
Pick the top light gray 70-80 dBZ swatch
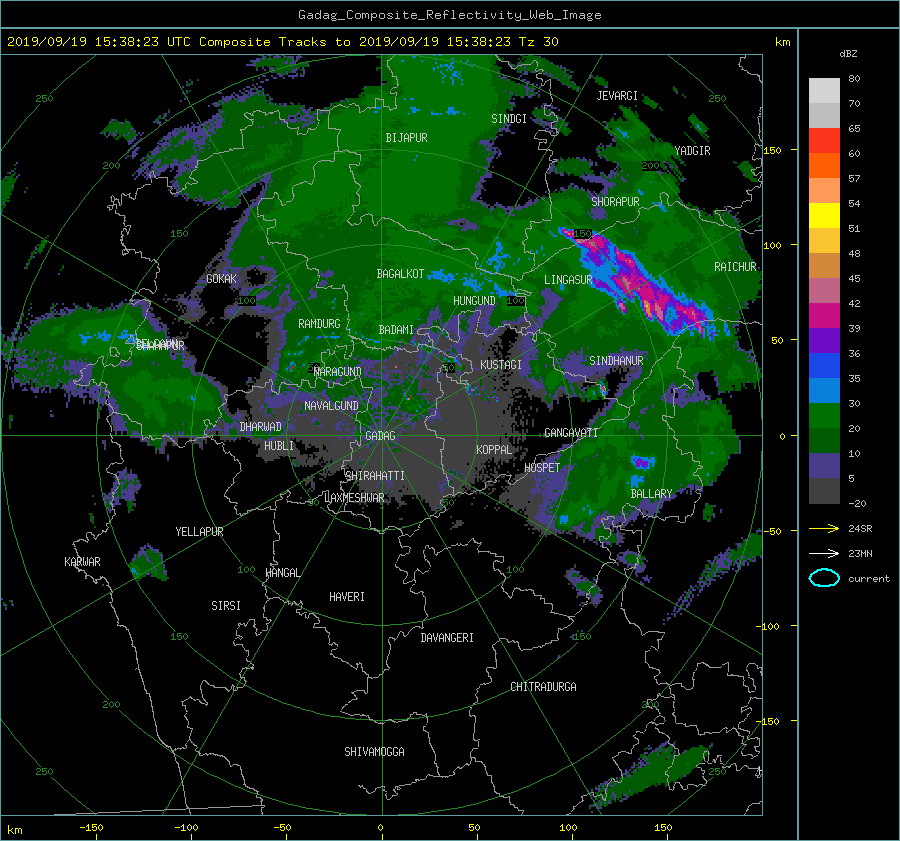tap(824, 91)
